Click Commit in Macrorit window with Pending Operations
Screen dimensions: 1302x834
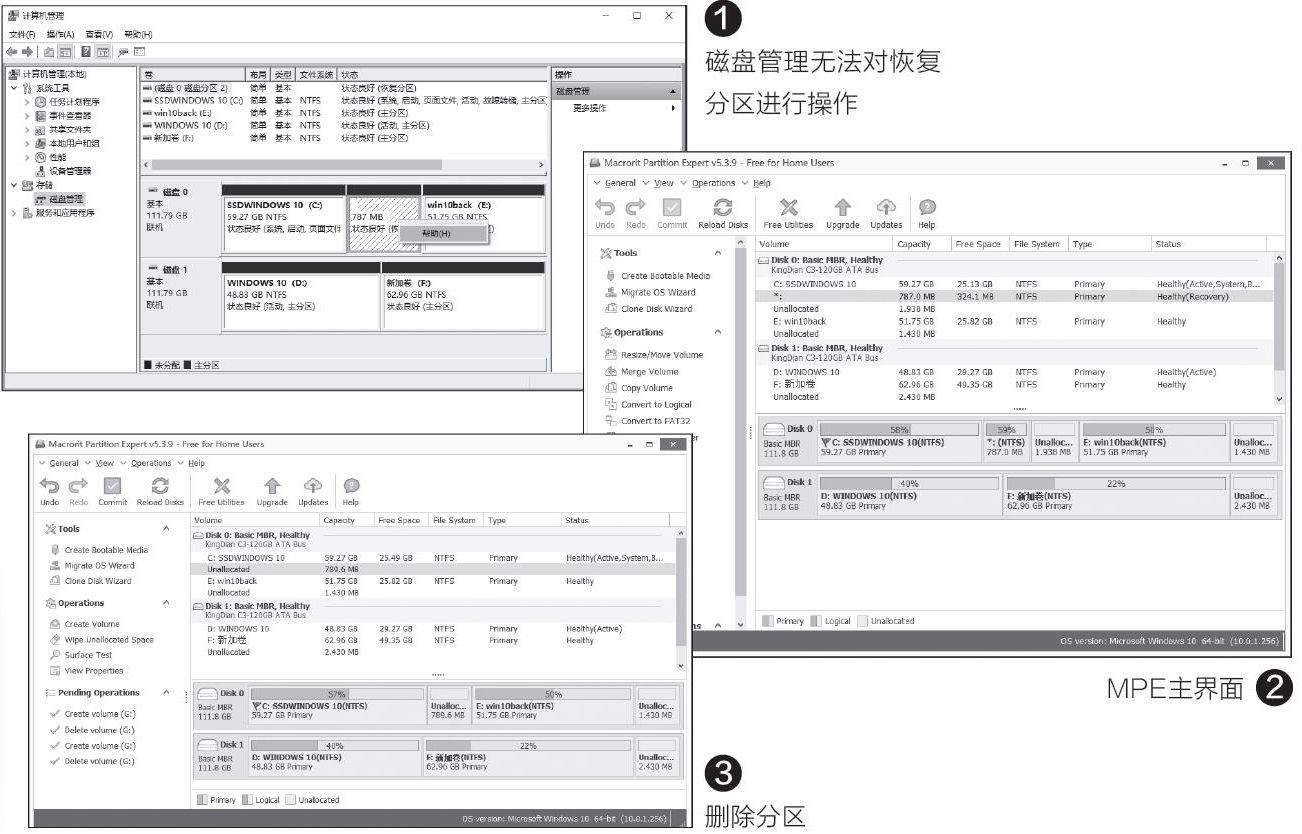112,490
